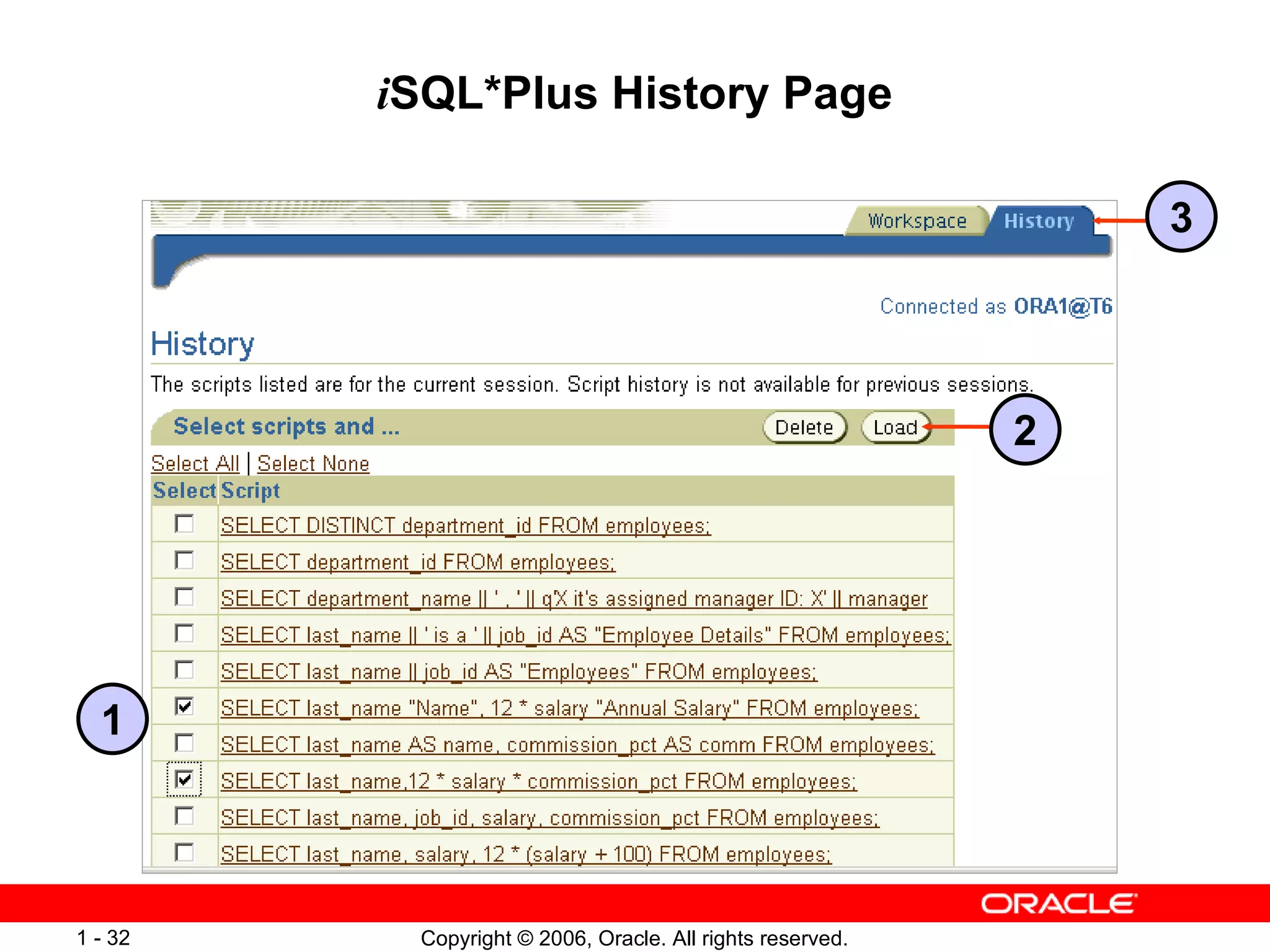Check the SELECT department_id FROM employees checkbox
This screenshot has height=952, width=1270.
[x=184, y=560]
